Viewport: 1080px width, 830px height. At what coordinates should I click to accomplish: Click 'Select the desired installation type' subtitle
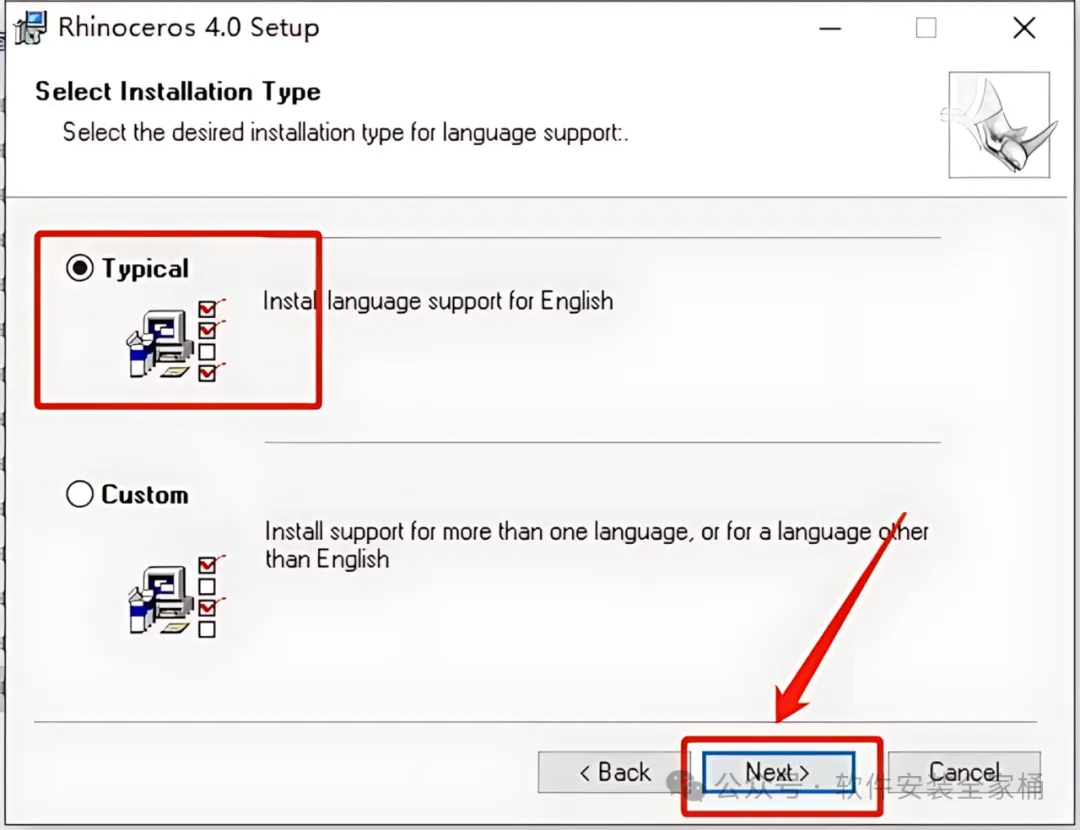click(x=345, y=132)
